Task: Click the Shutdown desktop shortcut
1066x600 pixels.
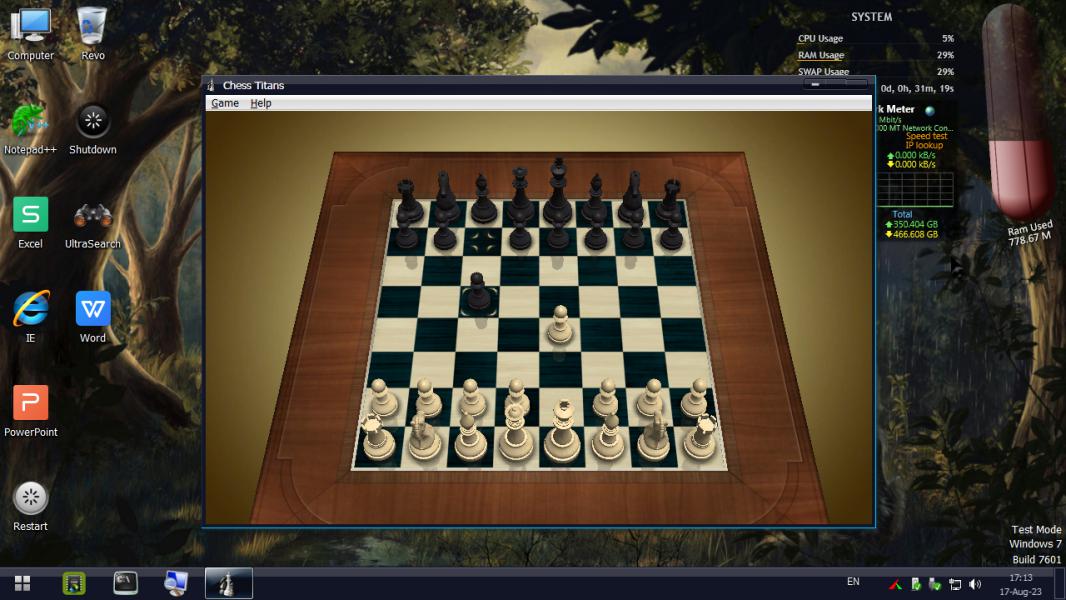Action: (x=92, y=129)
